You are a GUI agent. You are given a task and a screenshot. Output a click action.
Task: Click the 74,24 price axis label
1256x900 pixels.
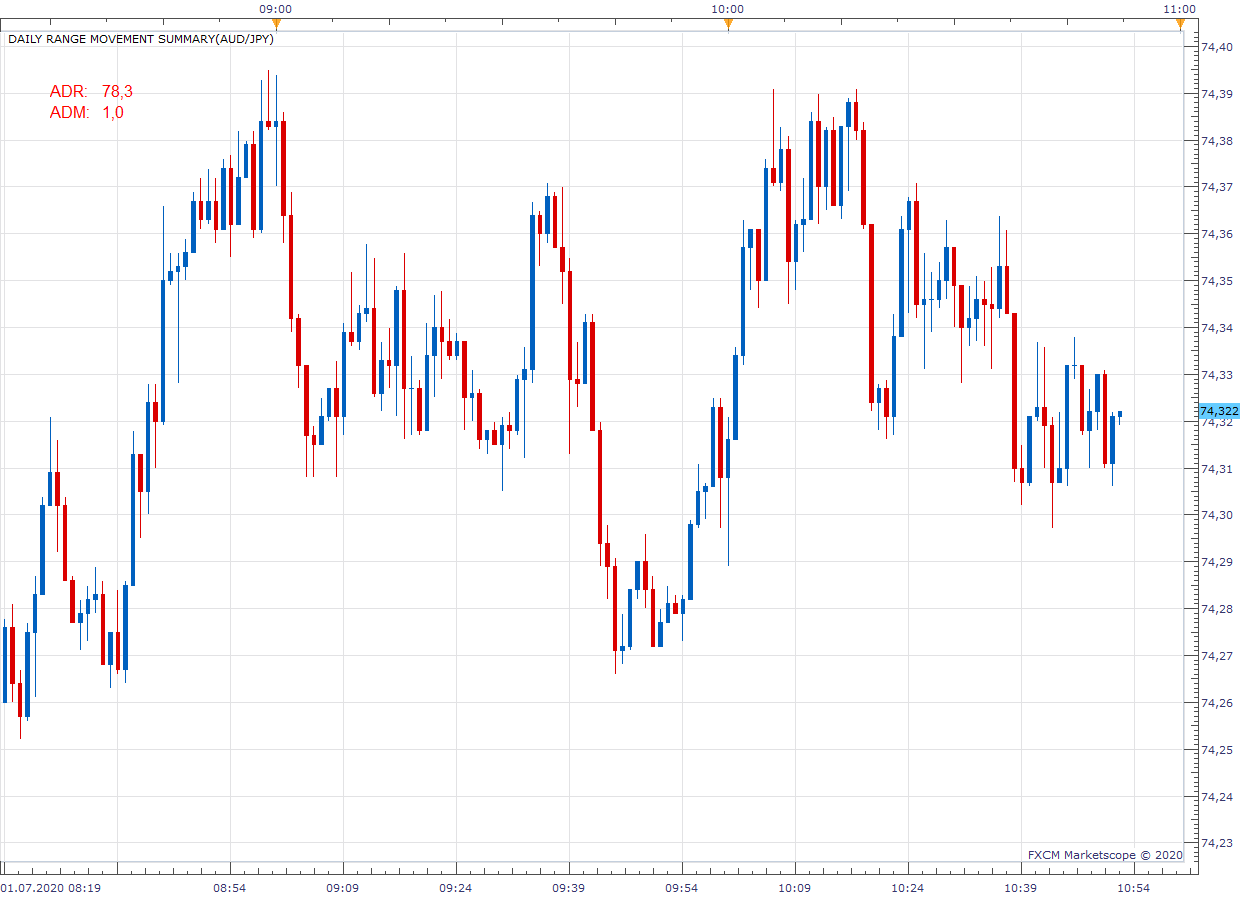coord(1216,797)
